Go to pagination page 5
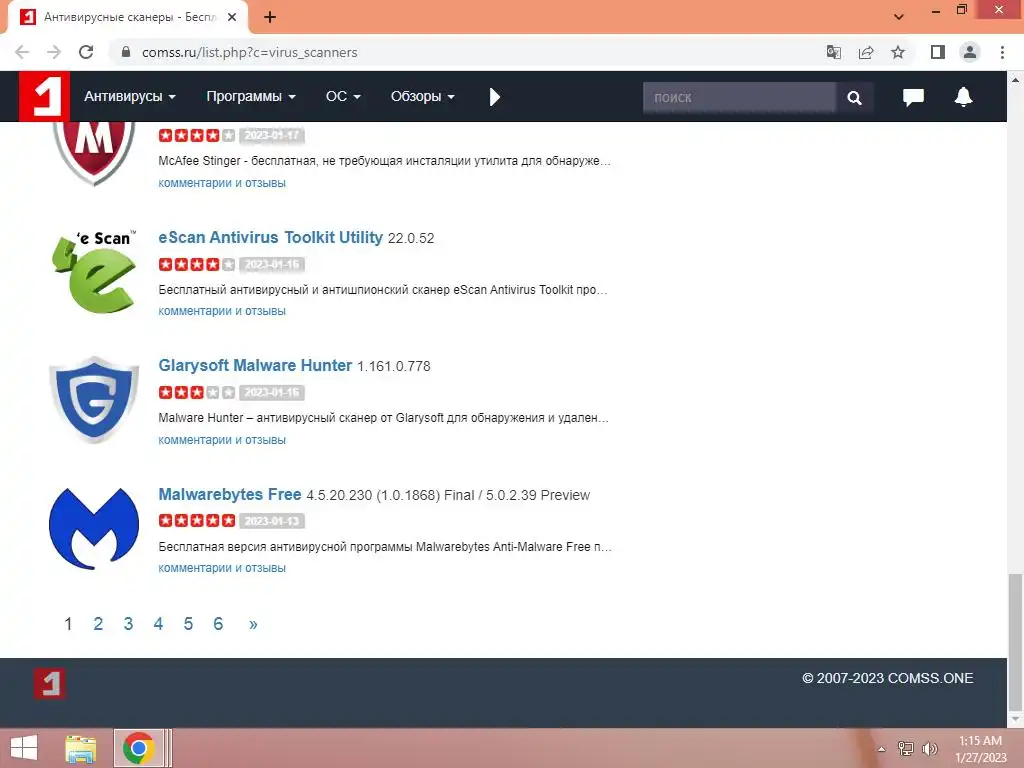The image size is (1024, 768). 188,624
